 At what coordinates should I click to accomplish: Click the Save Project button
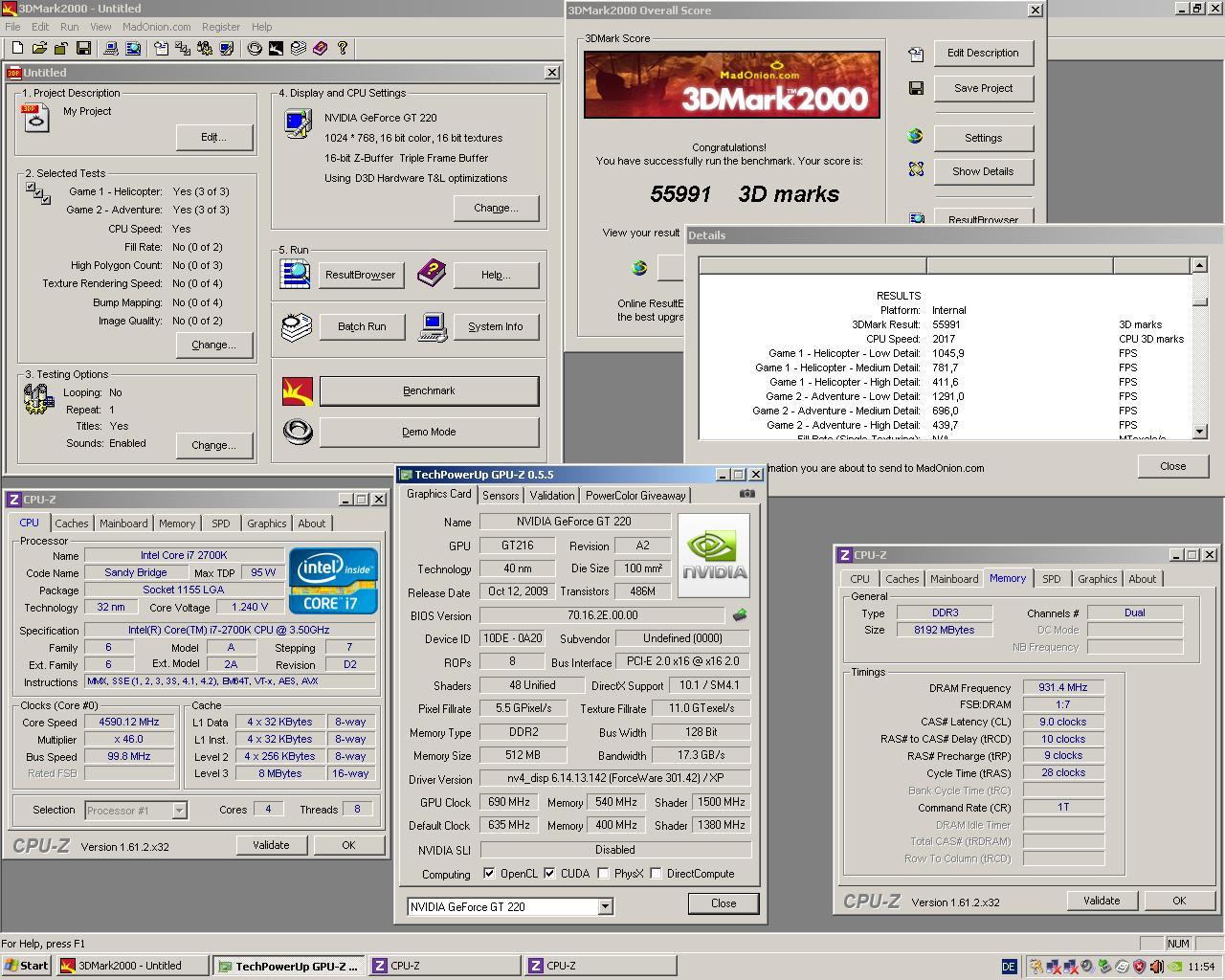(x=983, y=88)
